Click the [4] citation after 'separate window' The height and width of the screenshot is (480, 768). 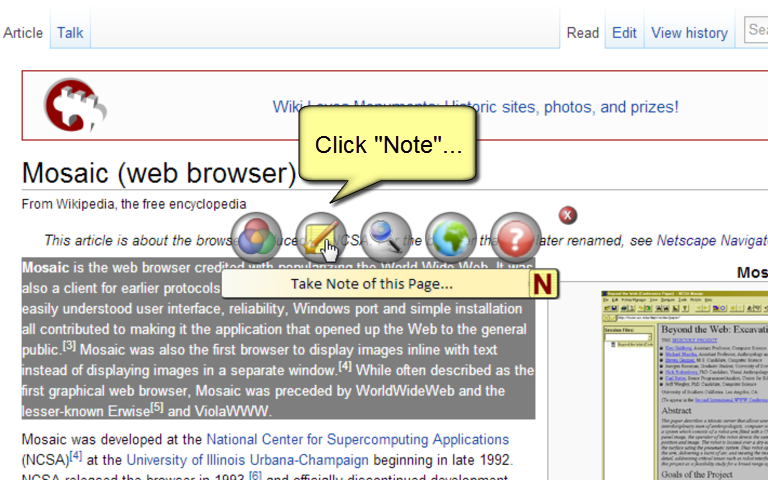click(x=345, y=366)
